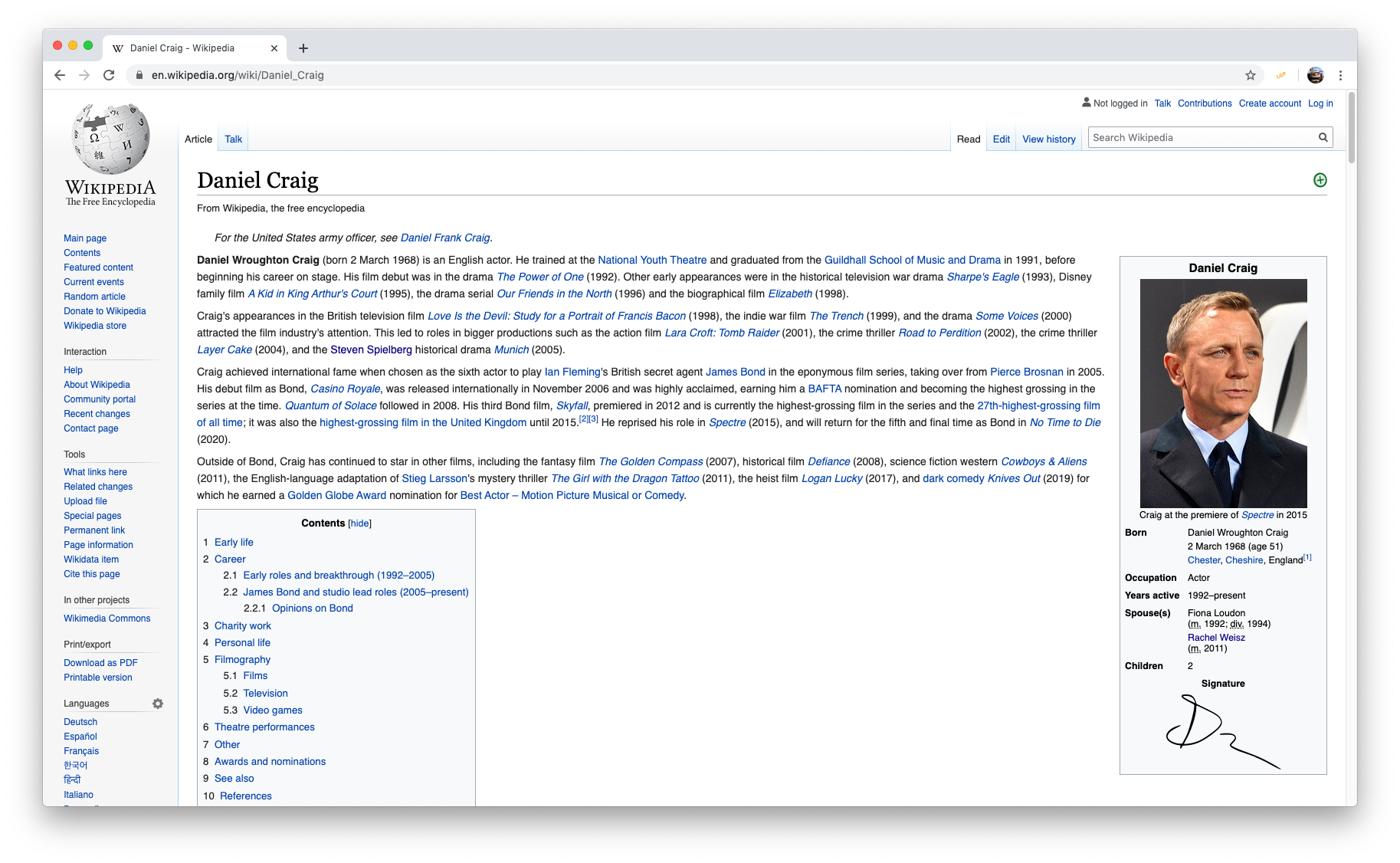
Task: Switch language to Français
Action: [x=81, y=751]
